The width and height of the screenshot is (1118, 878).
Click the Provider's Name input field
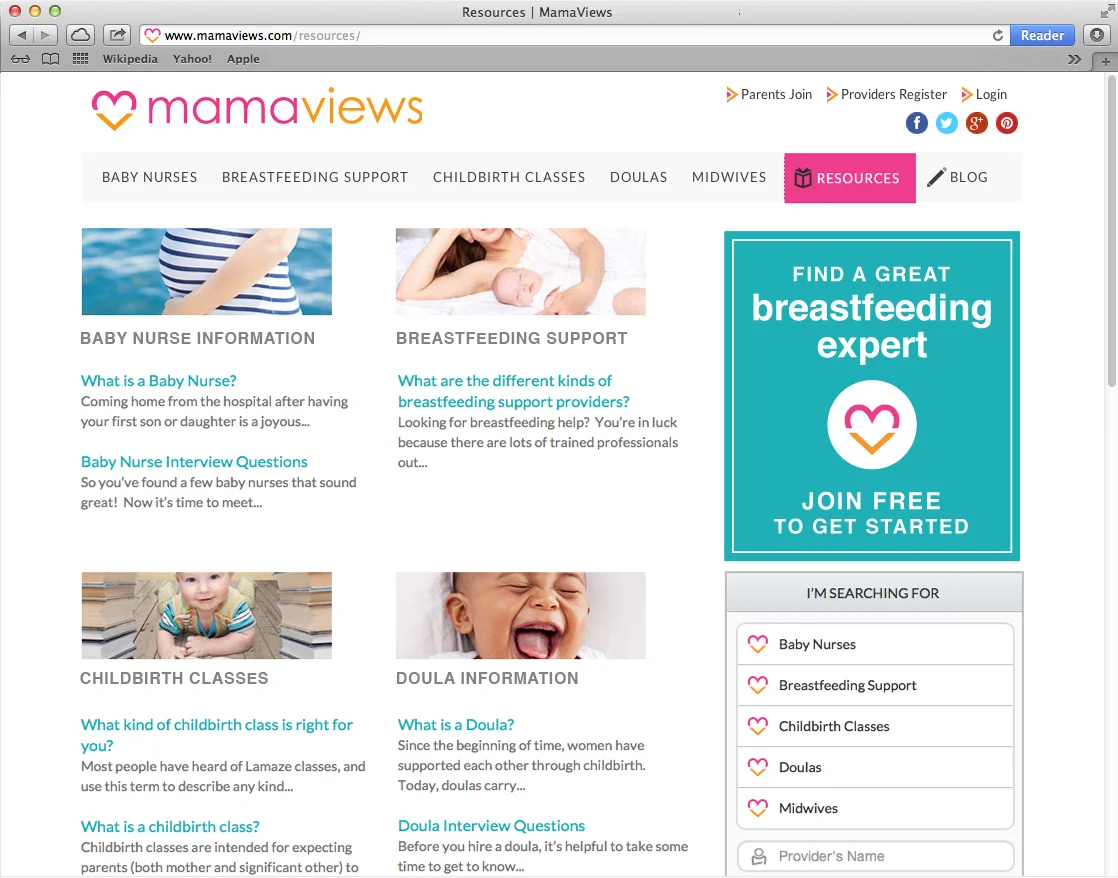pyautogui.click(x=875, y=856)
